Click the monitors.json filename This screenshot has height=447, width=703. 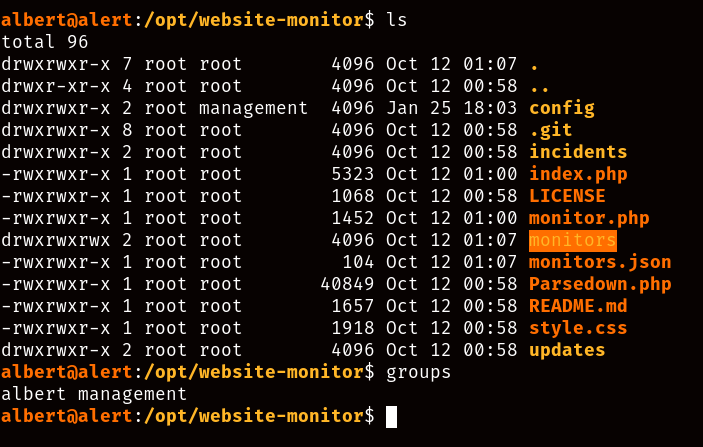coord(600,262)
